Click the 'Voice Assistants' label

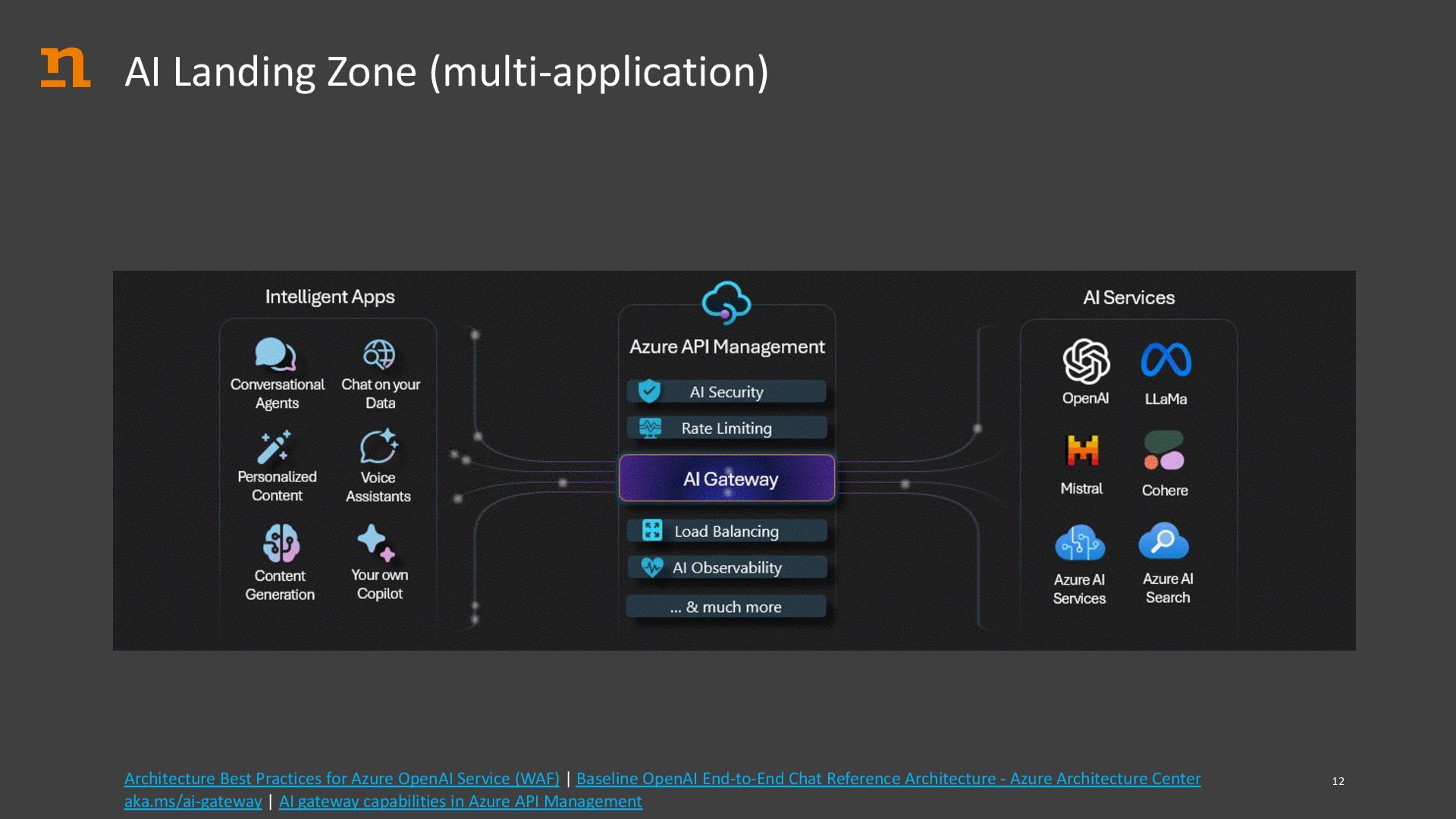coord(378,487)
